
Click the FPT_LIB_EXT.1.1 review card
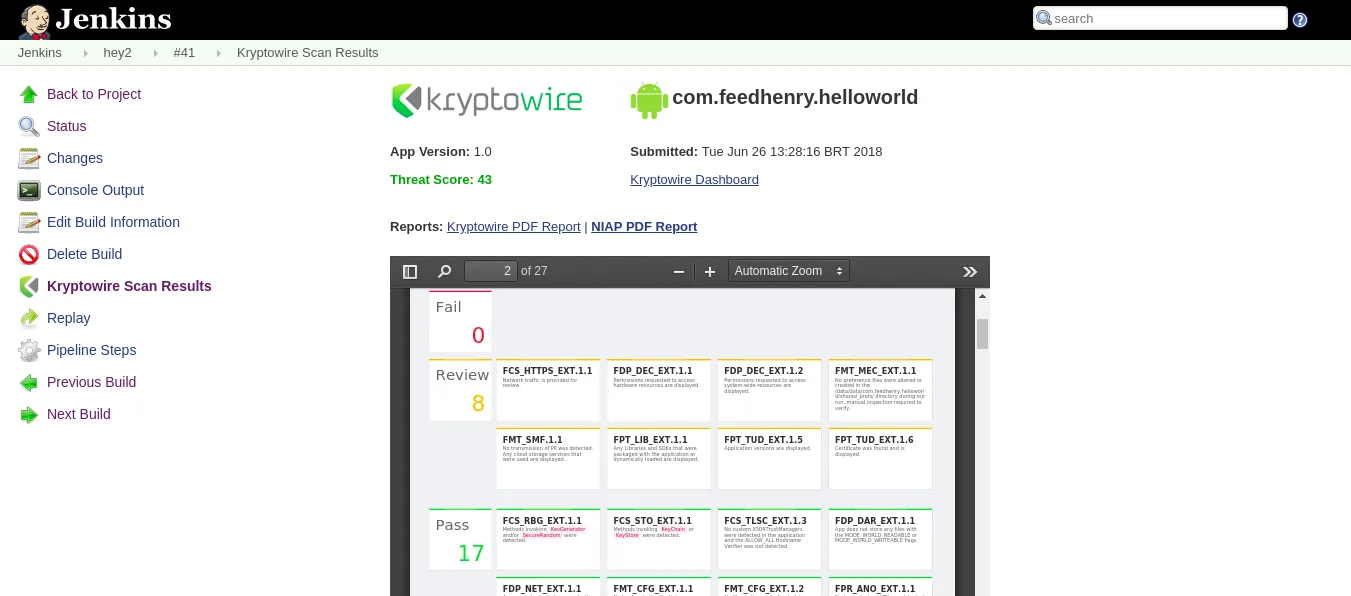coord(659,459)
